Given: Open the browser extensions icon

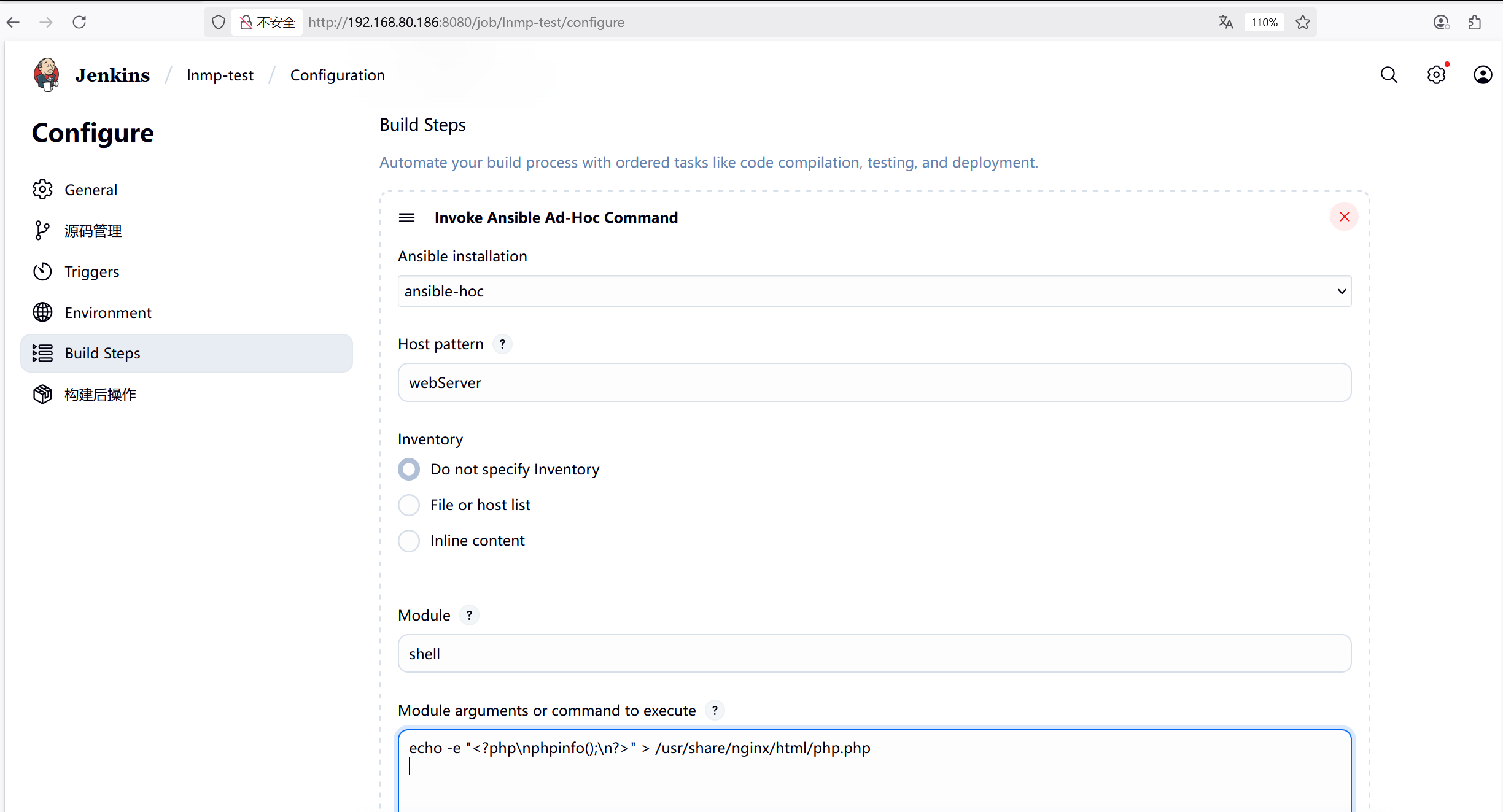Looking at the screenshot, I should pos(1475,22).
